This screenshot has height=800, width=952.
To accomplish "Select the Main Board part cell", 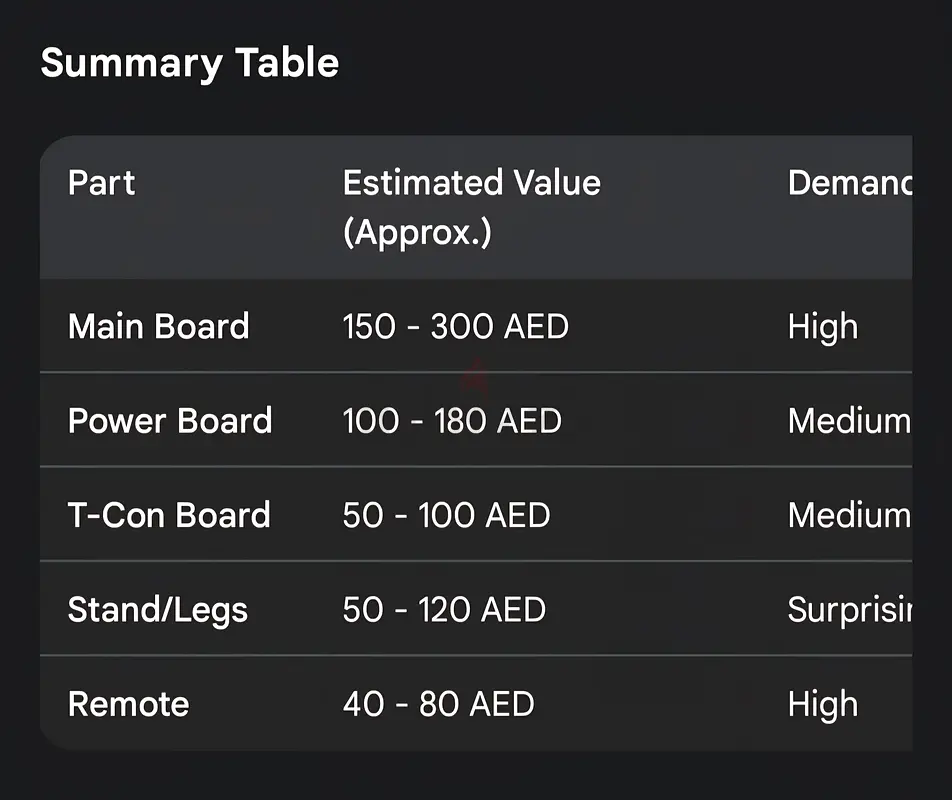I will [x=158, y=327].
